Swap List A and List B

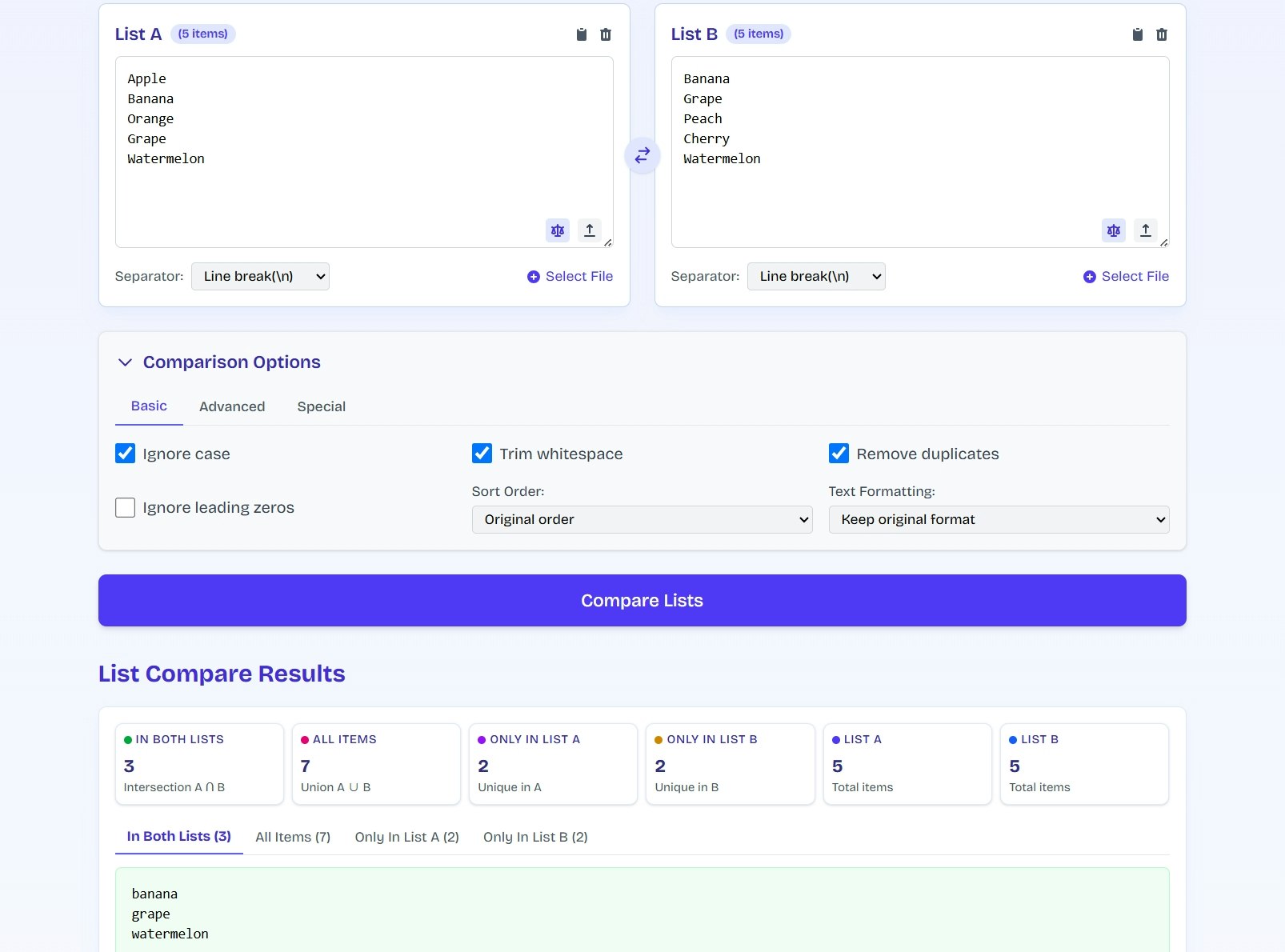642,155
